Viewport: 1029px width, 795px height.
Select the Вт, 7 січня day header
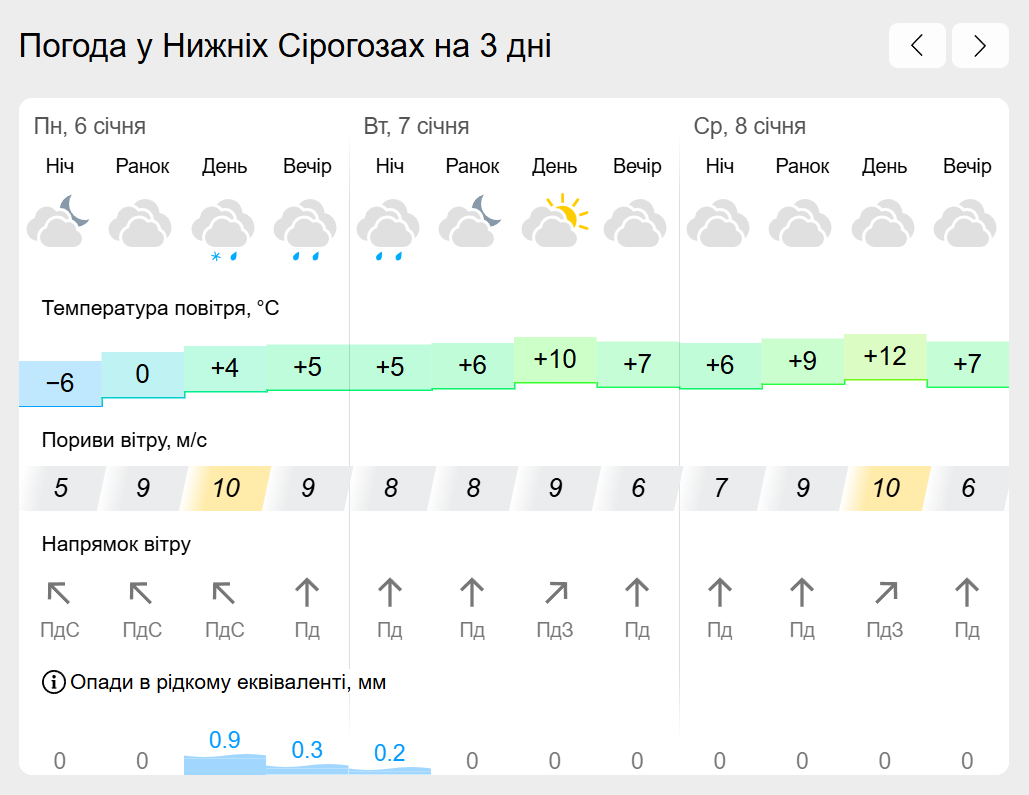(x=416, y=126)
